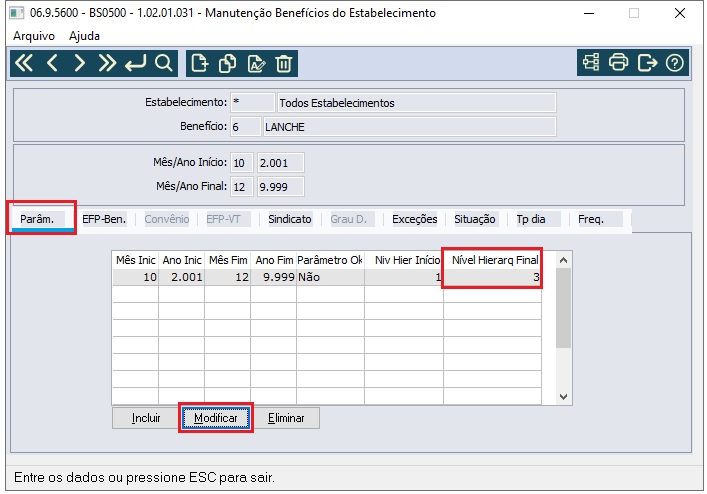
Task: Click the Ano Final field showing 9.999
Action: pyautogui.click(x=281, y=187)
